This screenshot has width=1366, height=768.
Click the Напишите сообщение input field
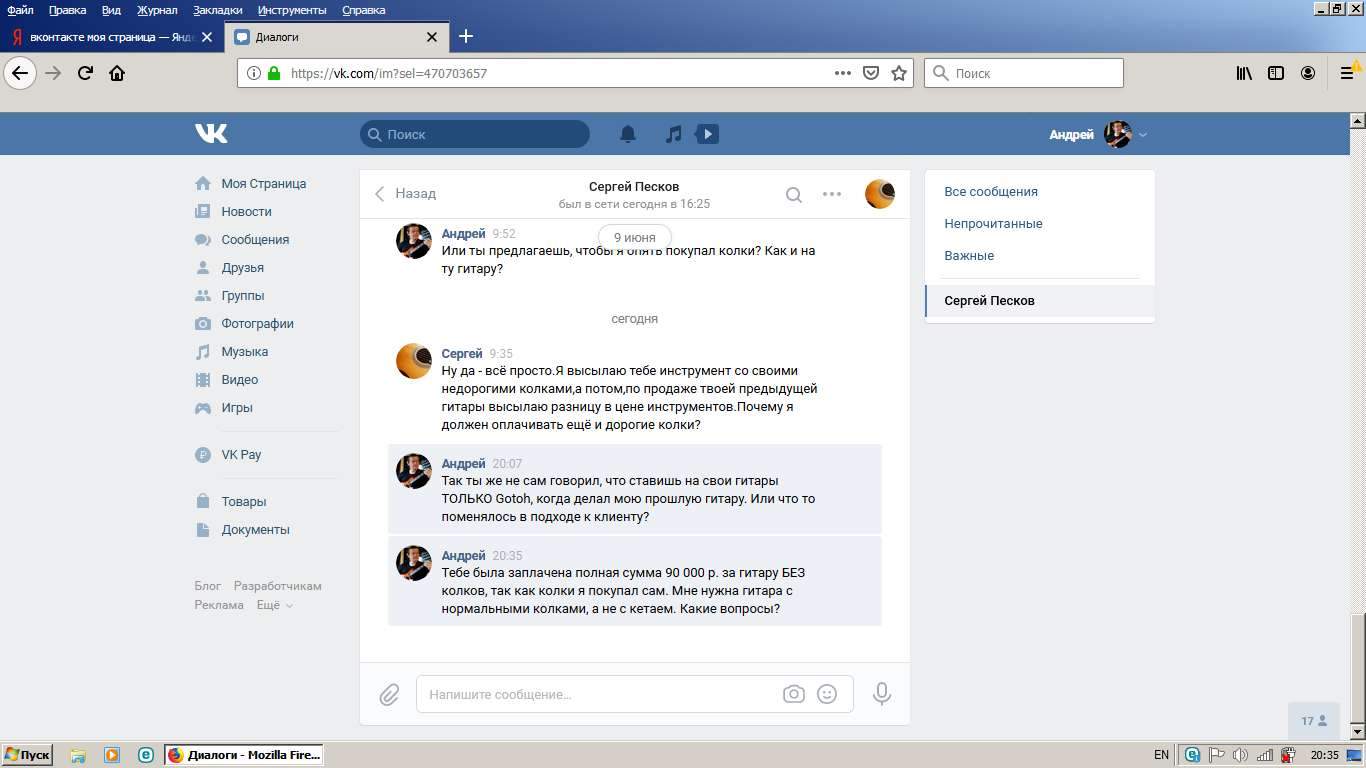coord(600,694)
